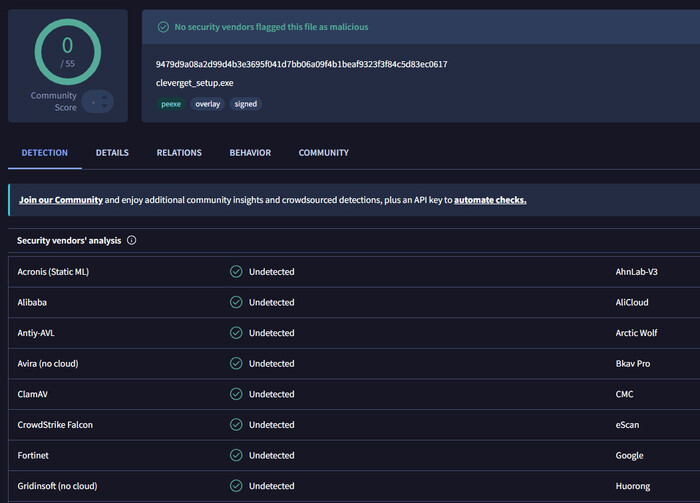The width and height of the screenshot is (700, 503).
Task: Click the green checkmark beside no vendors flagged message
Action: click(163, 27)
